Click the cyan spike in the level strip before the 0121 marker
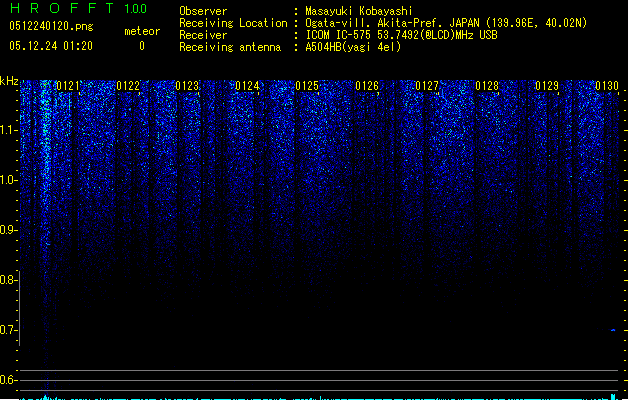The width and height of the screenshot is (629, 400). 46,398
